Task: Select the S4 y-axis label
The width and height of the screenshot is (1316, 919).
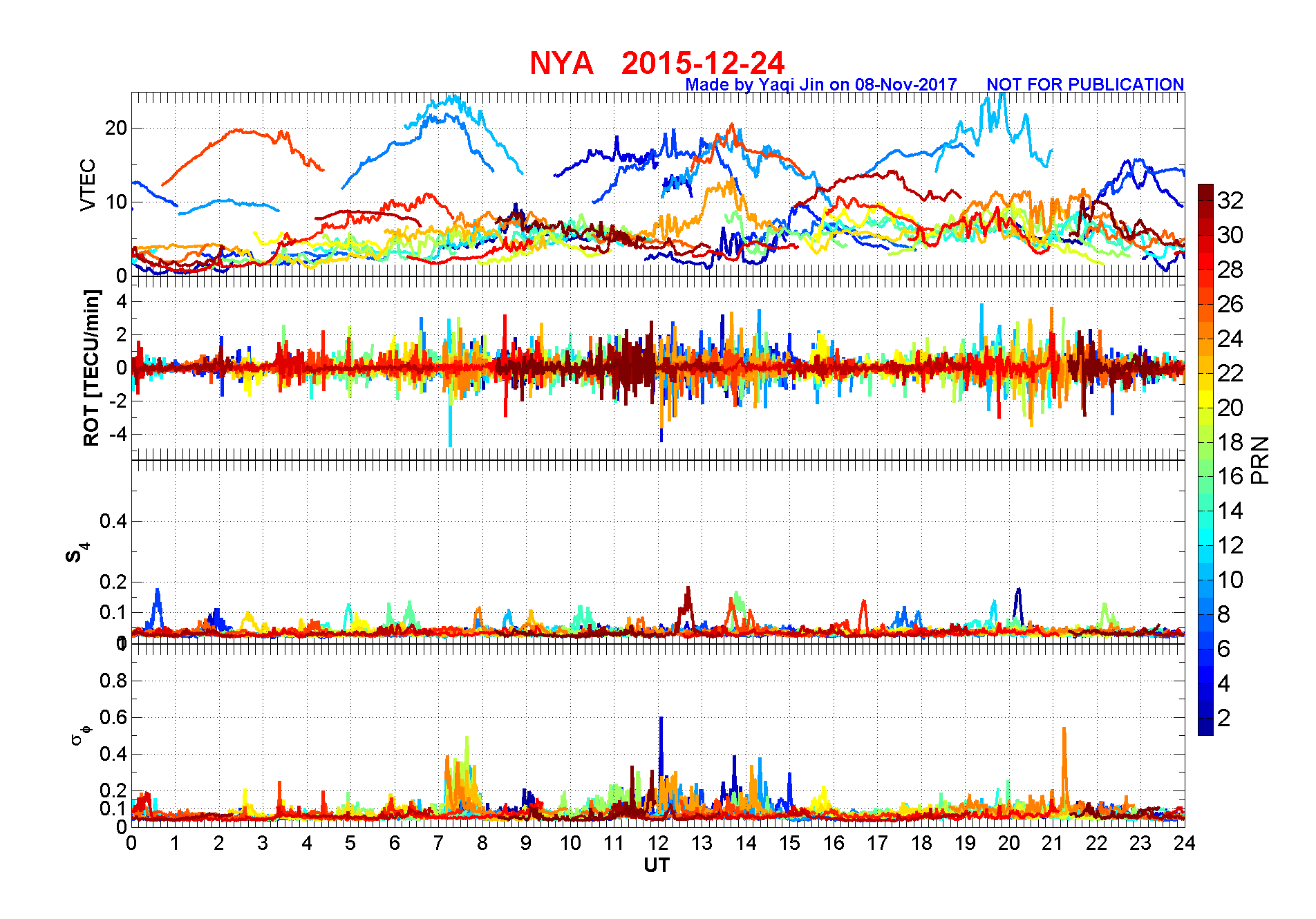Action: pyautogui.click(x=77, y=553)
